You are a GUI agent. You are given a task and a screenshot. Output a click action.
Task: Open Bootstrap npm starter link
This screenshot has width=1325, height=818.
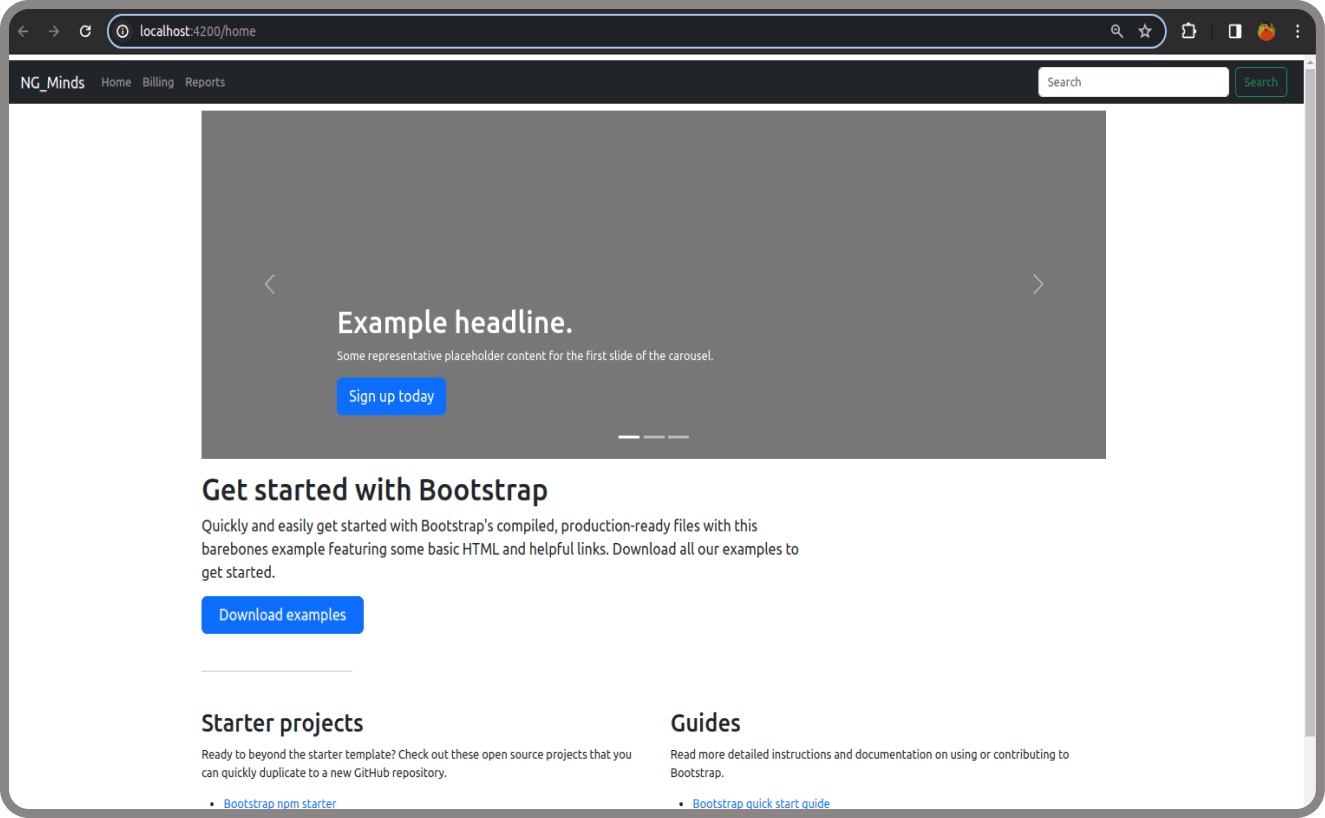point(280,804)
